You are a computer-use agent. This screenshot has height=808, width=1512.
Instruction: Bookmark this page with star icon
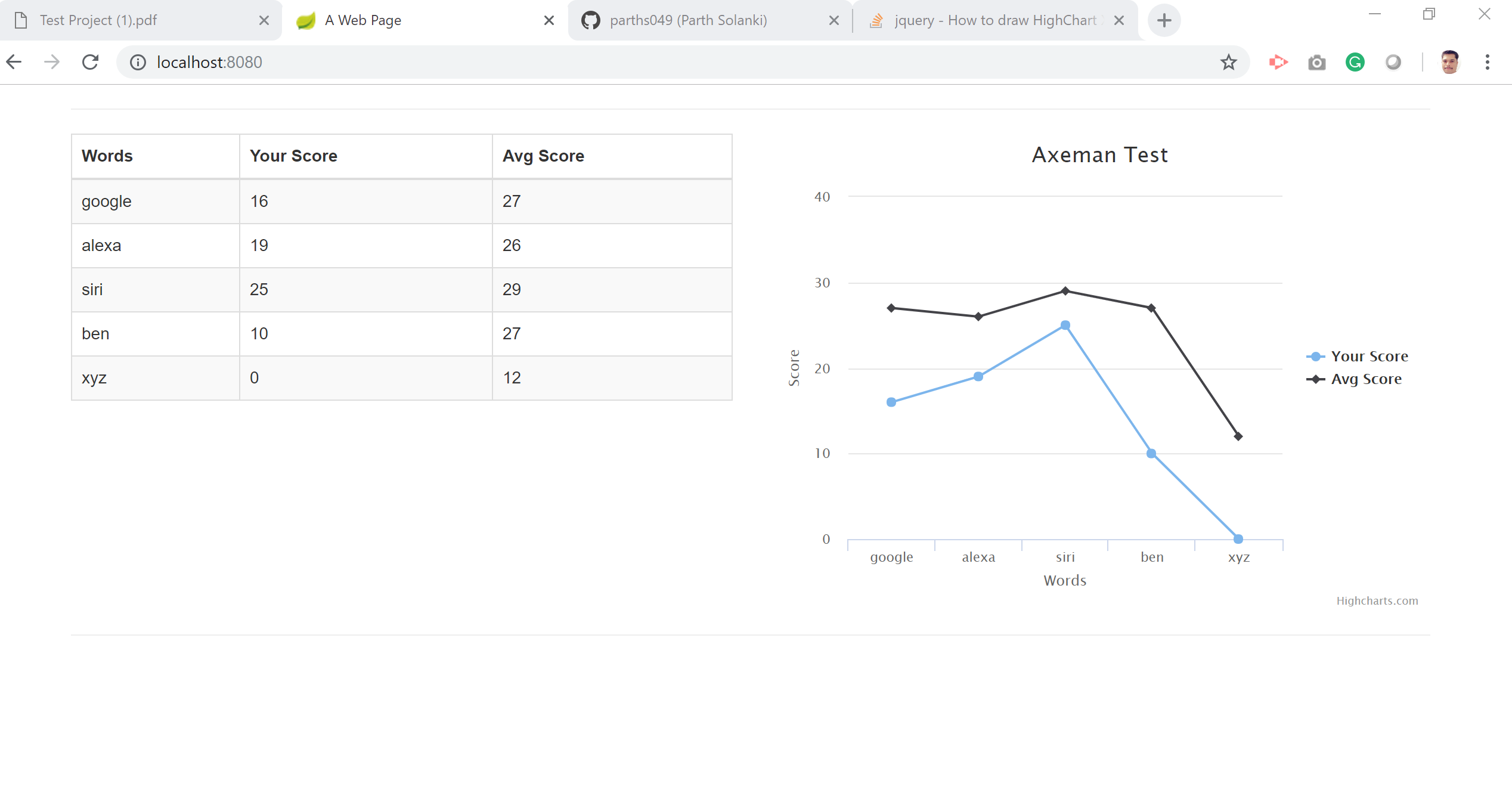1228,62
